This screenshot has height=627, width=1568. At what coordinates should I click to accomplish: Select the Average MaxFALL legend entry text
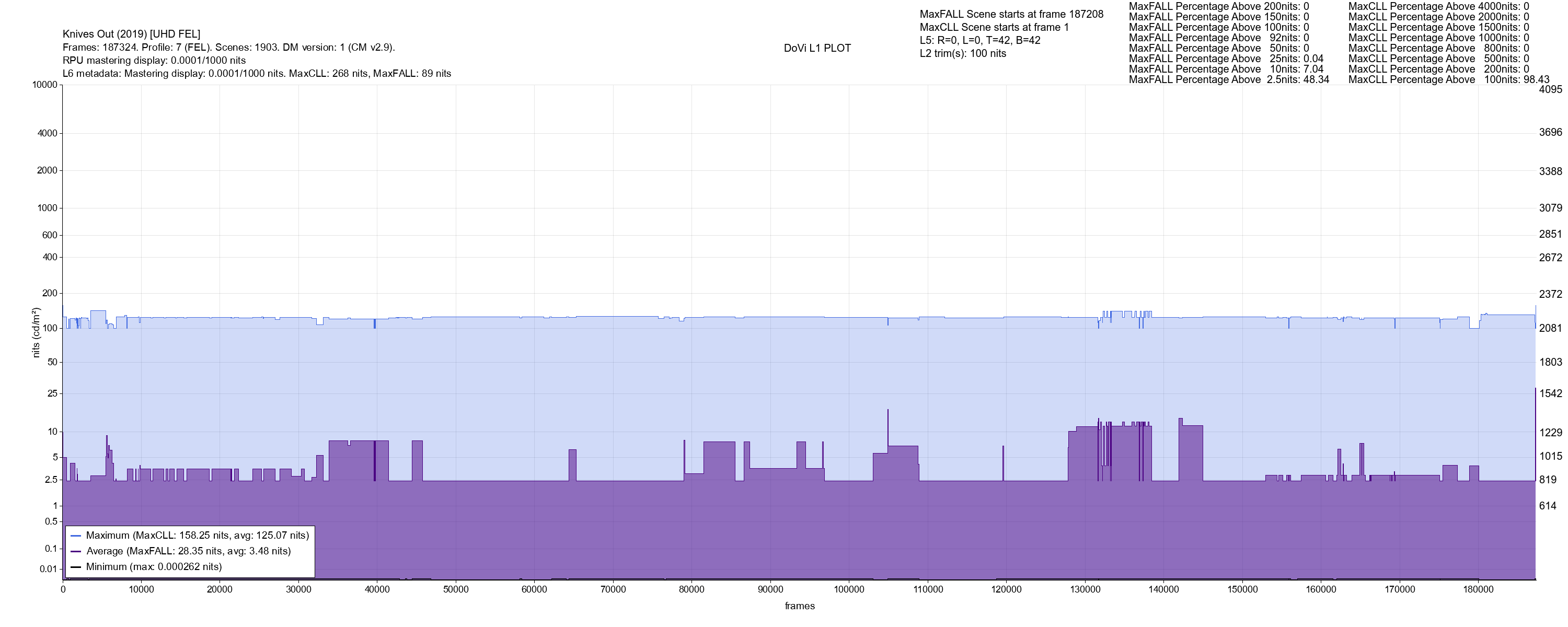[x=188, y=552]
